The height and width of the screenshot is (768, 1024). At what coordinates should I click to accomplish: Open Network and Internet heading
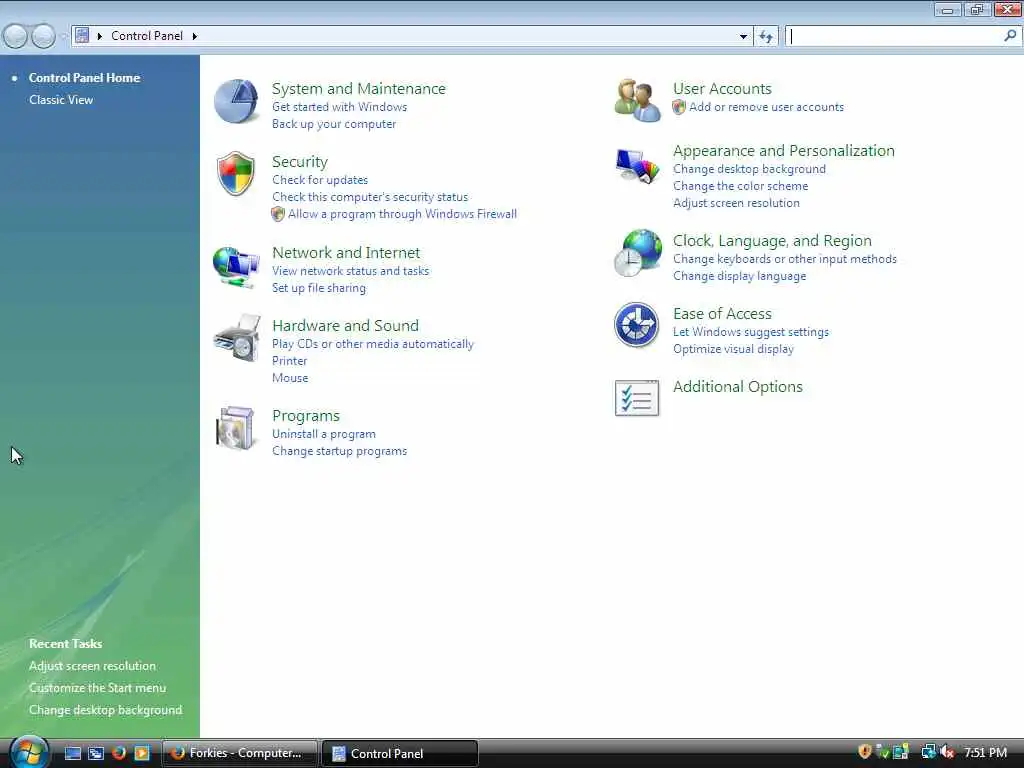click(x=346, y=253)
